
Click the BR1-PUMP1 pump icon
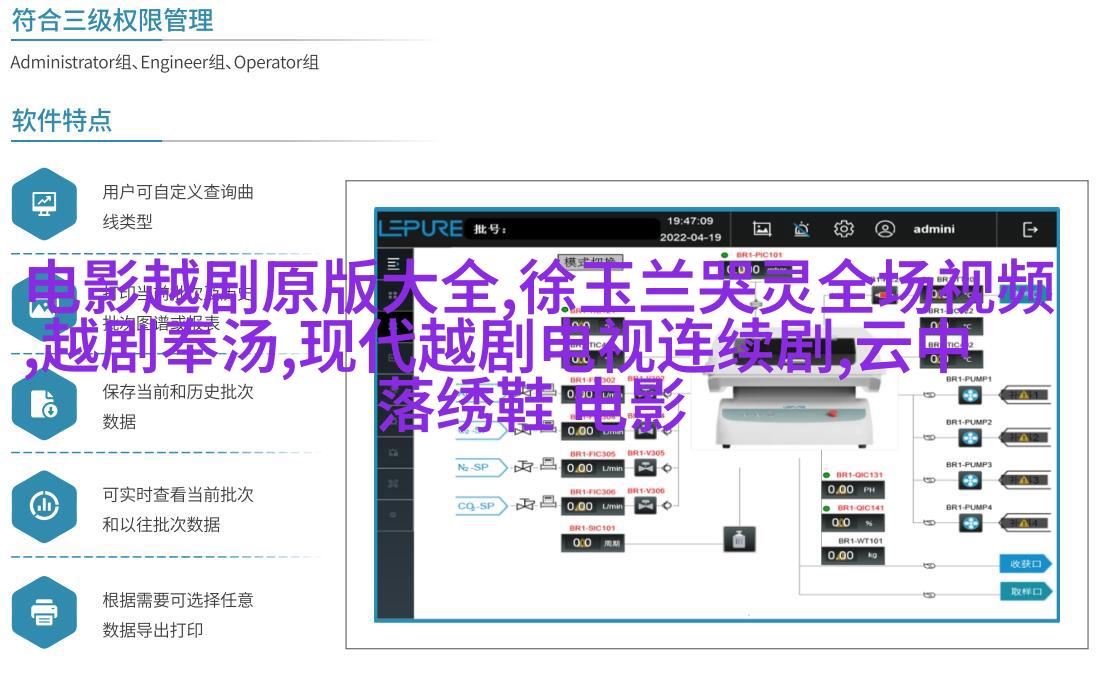pos(970,395)
